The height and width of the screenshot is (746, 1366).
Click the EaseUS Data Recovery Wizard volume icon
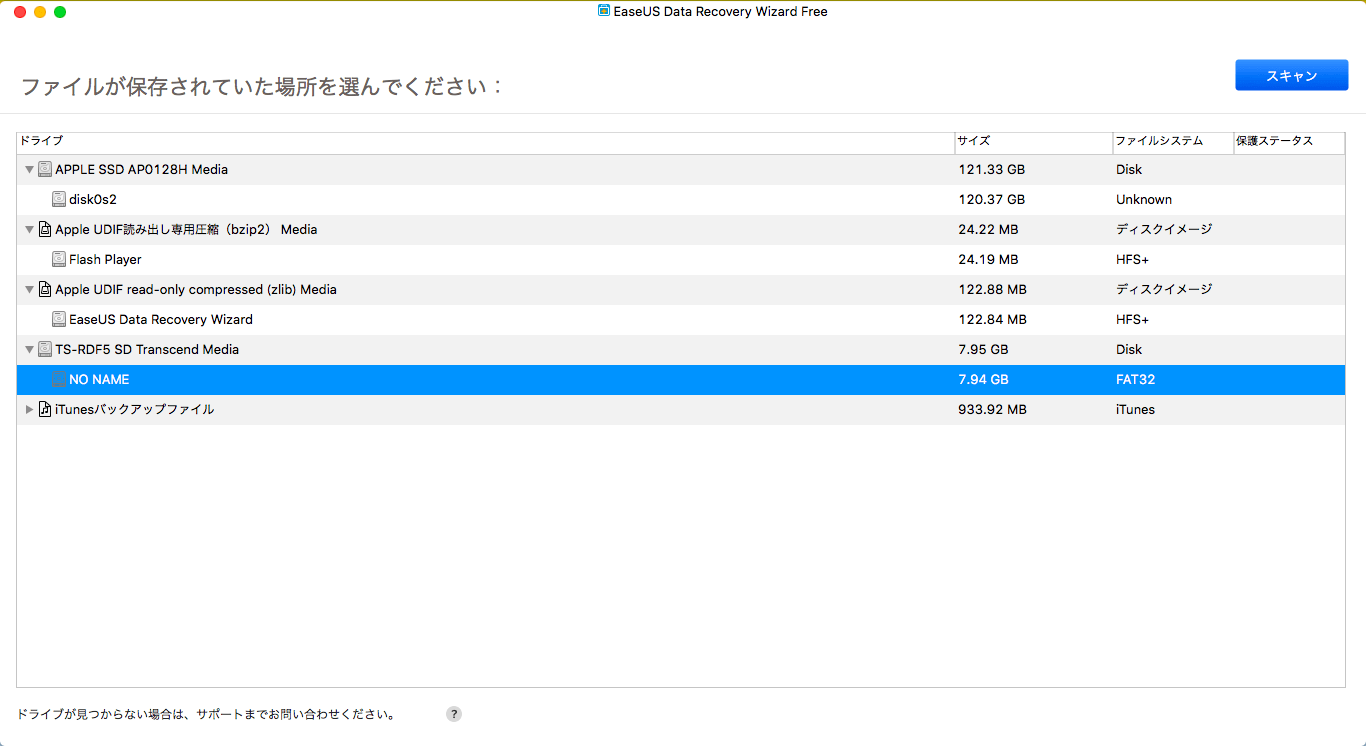(x=59, y=320)
